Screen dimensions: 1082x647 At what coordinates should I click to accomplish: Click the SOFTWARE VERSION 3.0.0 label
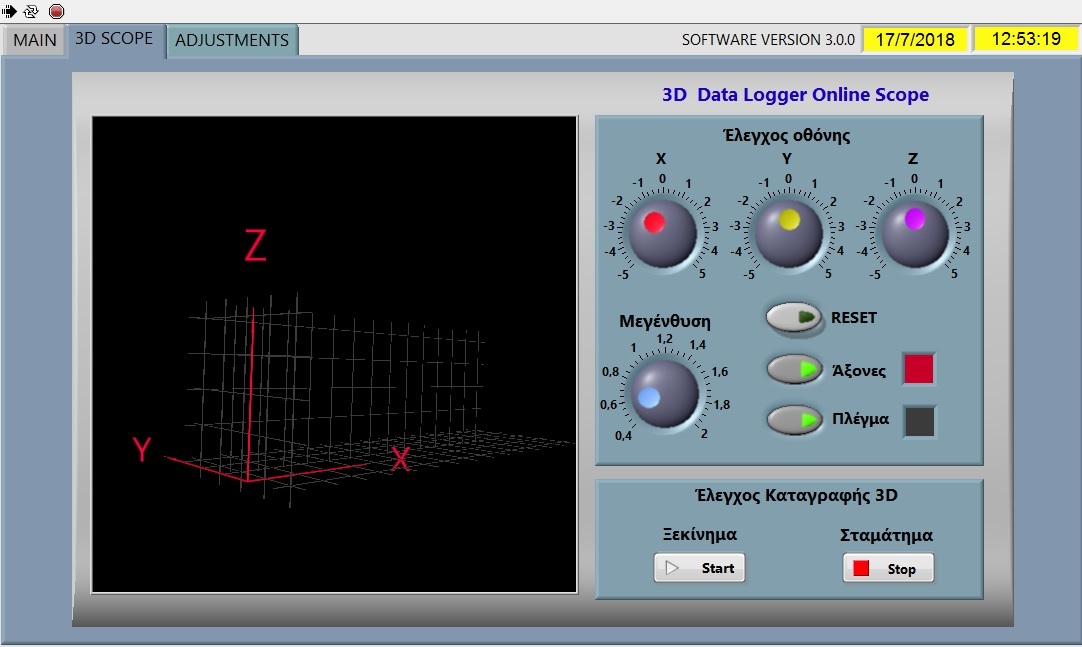[x=768, y=40]
